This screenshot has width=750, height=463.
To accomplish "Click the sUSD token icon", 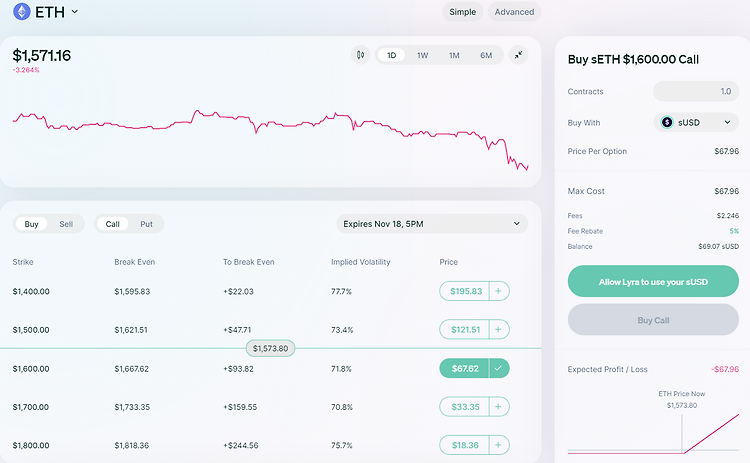I will 667,122.
